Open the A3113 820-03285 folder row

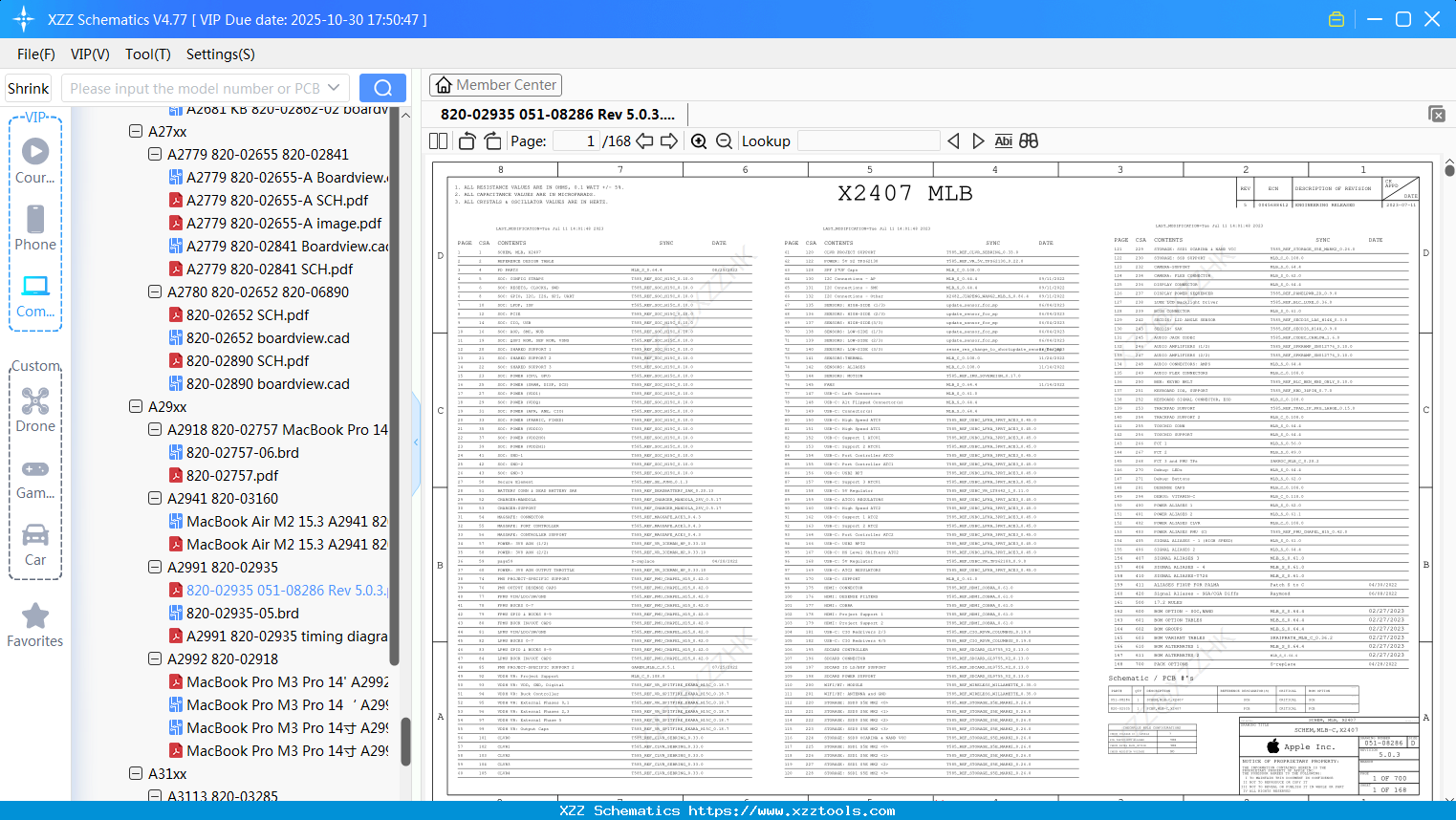tap(223, 795)
